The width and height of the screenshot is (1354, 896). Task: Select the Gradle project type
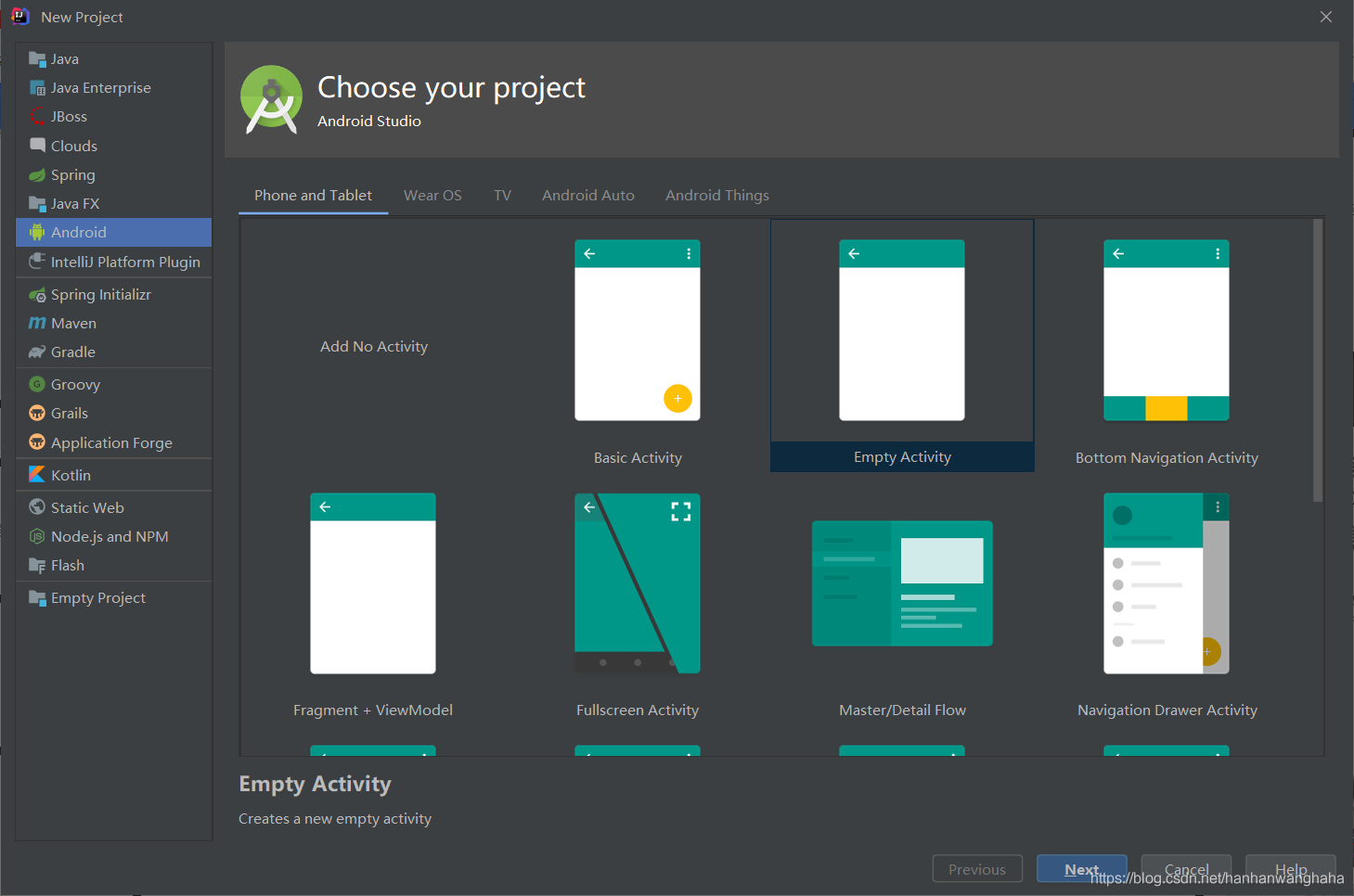point(72,352)
